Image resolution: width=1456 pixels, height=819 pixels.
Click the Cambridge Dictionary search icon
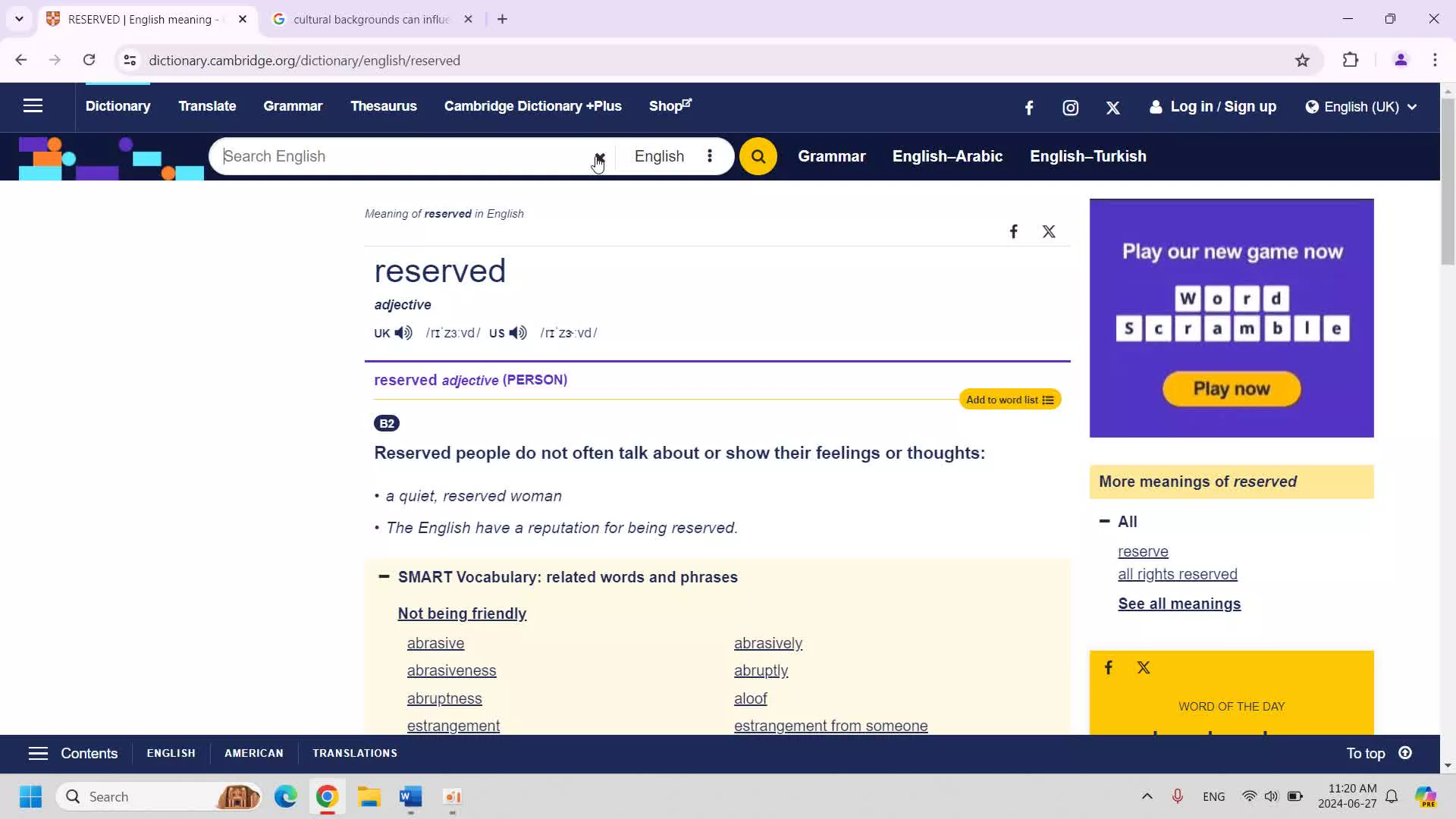coord(757,156)
